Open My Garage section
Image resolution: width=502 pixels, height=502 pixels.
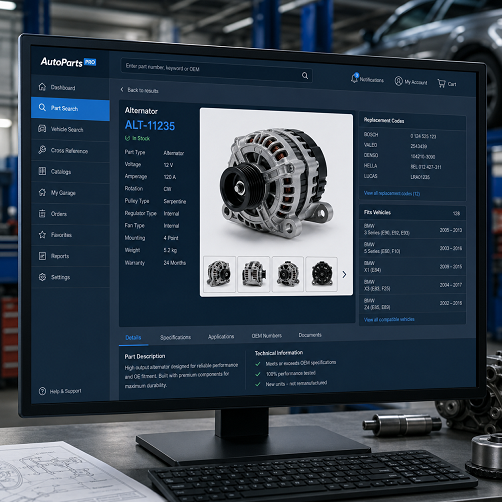pos(70,193)
